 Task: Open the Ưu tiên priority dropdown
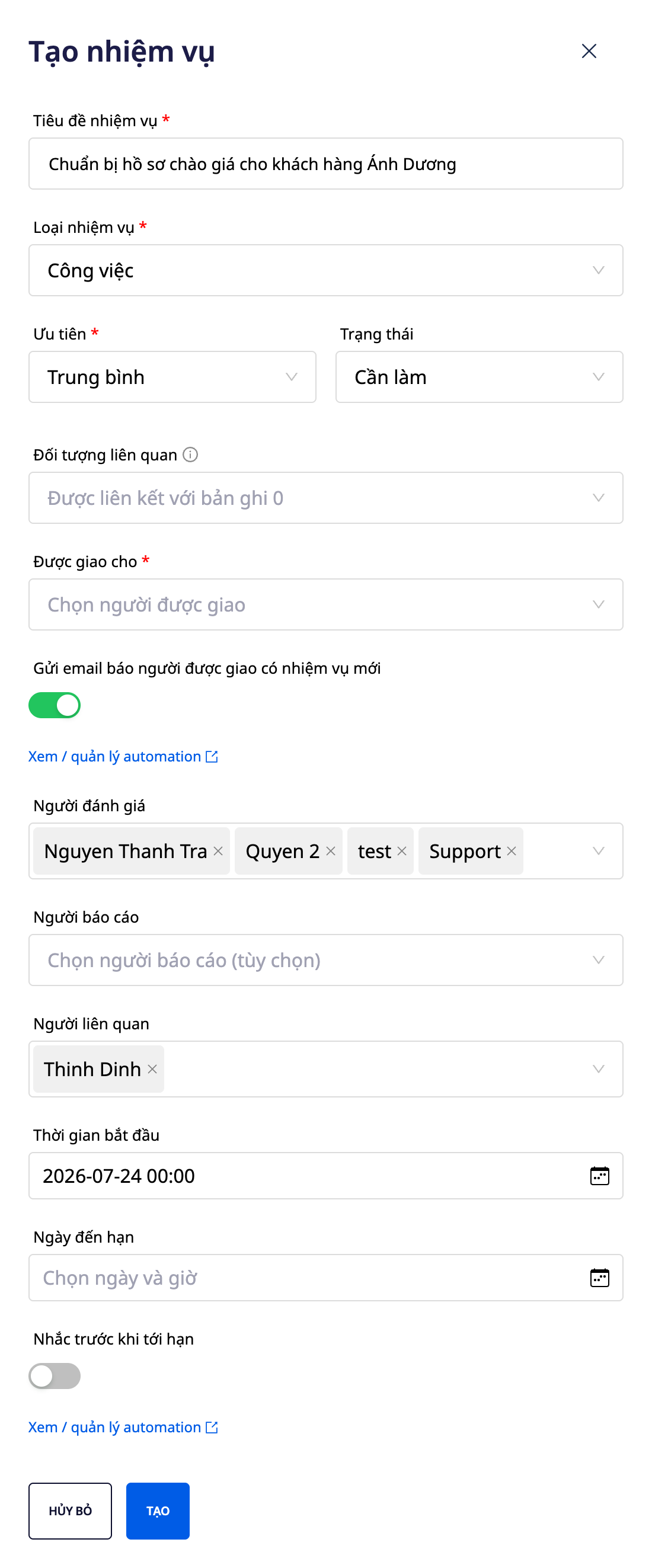[x=172, y=377]
